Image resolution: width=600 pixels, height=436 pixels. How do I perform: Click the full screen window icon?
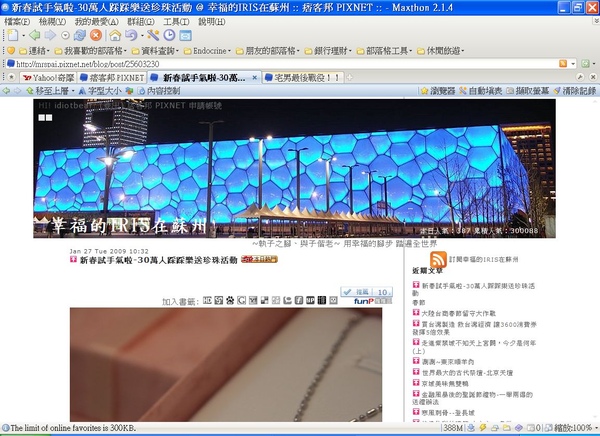[x=186, y=36]
